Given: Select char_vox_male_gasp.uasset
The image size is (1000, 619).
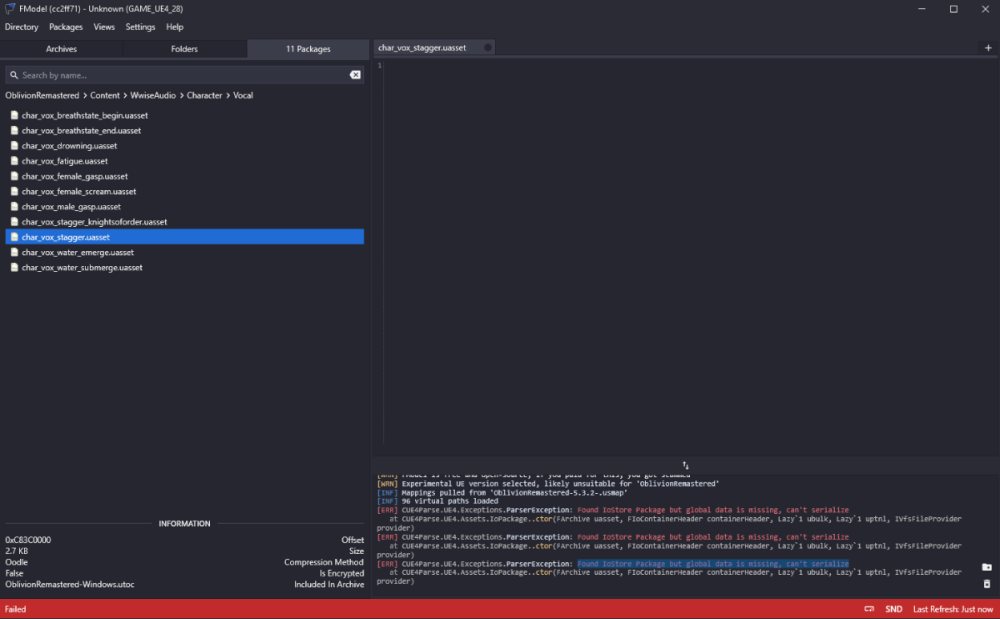Looking at the screenshot, I should (184, 207).
